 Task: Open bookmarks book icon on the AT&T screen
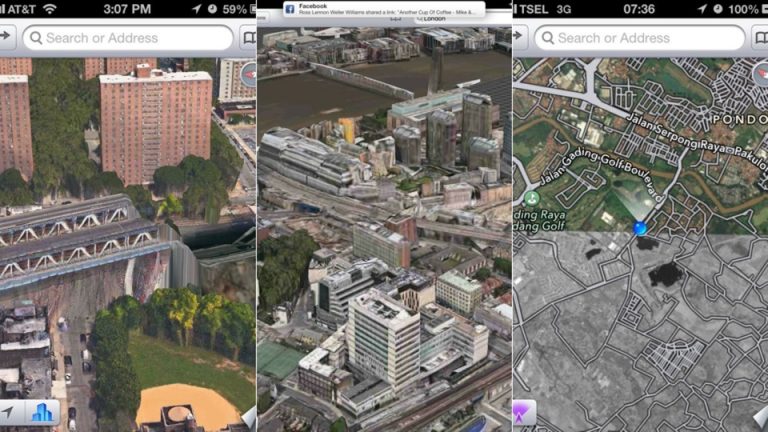point(249,38)
